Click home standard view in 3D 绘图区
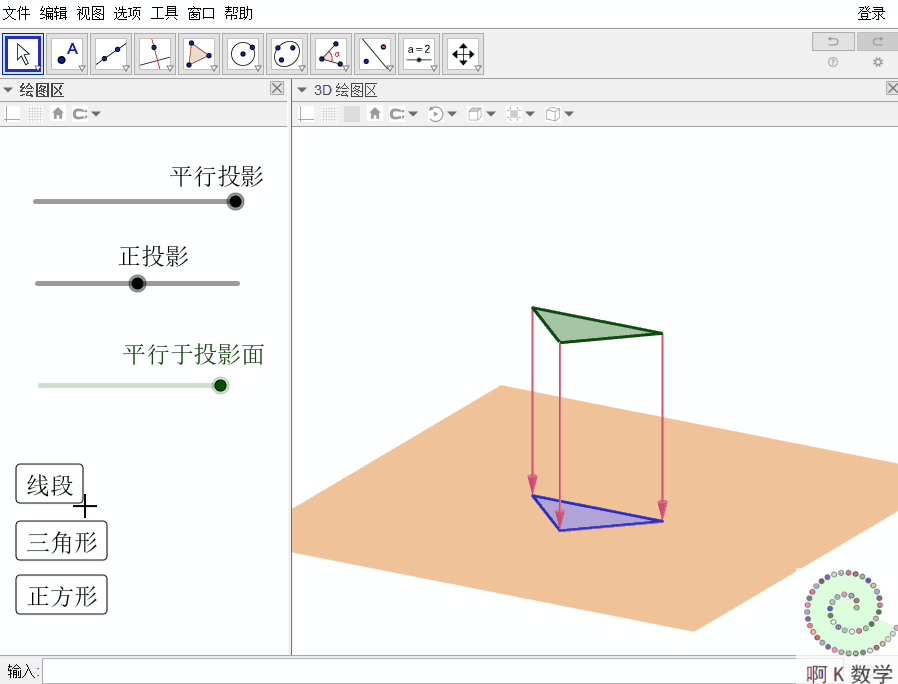898x684 pixels. point(375,113)
